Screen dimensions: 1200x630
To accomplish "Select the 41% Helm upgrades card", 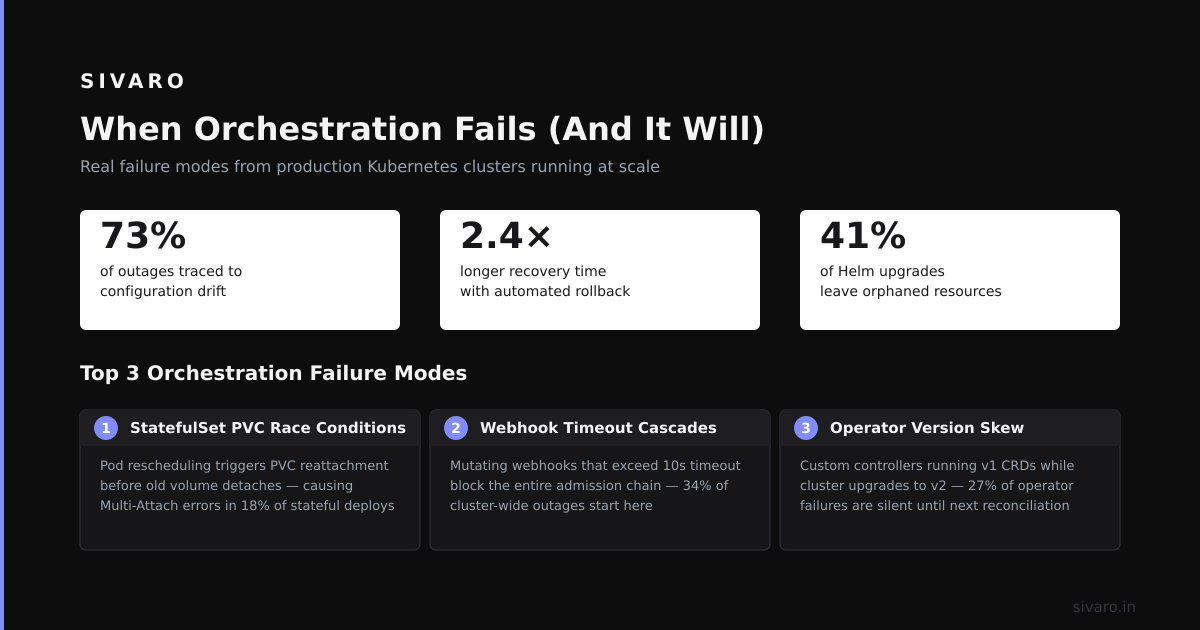I will pyautogui.click(x=960, y=270).
